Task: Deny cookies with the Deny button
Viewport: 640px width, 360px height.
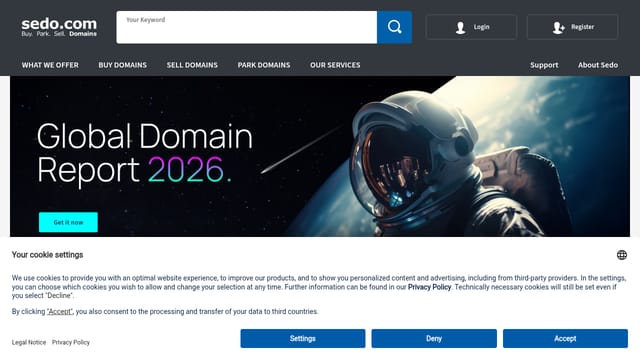Action: (434, 338)
